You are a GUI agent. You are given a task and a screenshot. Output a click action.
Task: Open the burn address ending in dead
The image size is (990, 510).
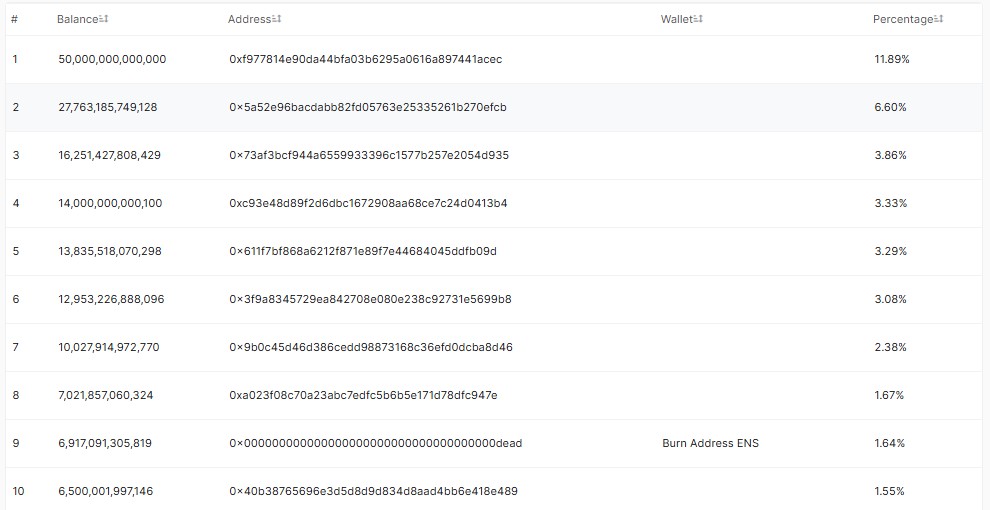(x=375, y=443)
